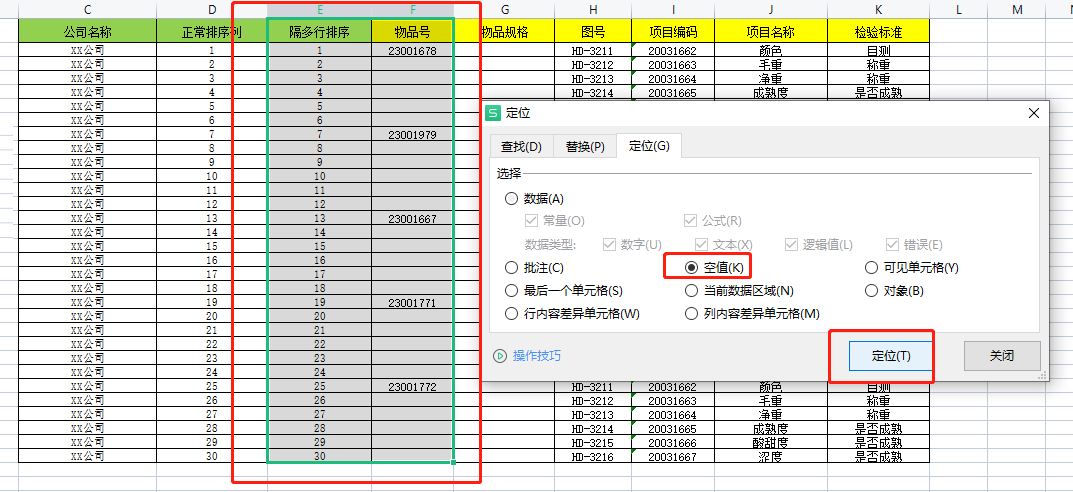Click cell 30 in 隔多行排序 column
Image resolution: width=1073 pixels, height=492 pixels.
tap(320, 456)
